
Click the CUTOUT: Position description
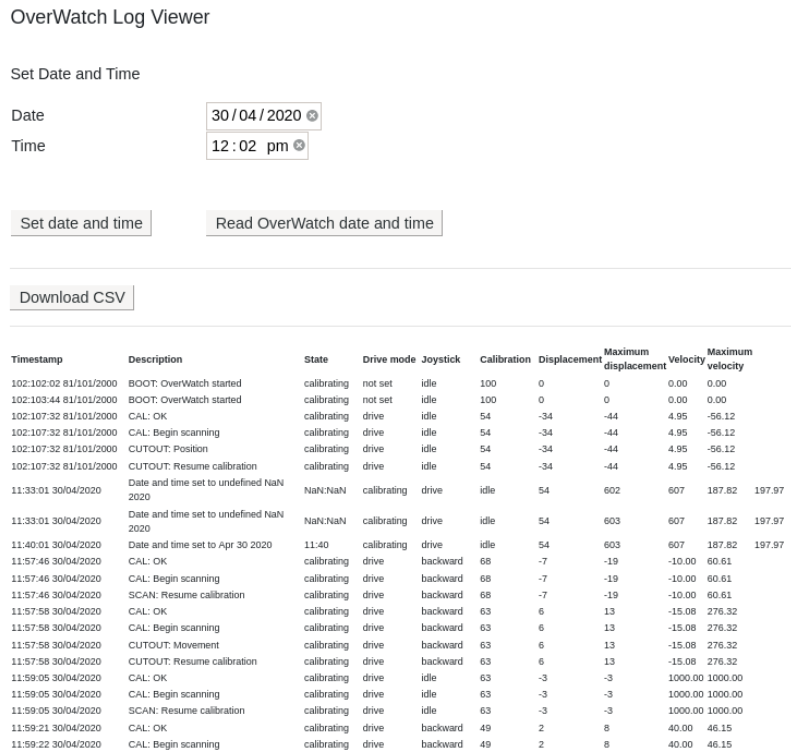168,448
